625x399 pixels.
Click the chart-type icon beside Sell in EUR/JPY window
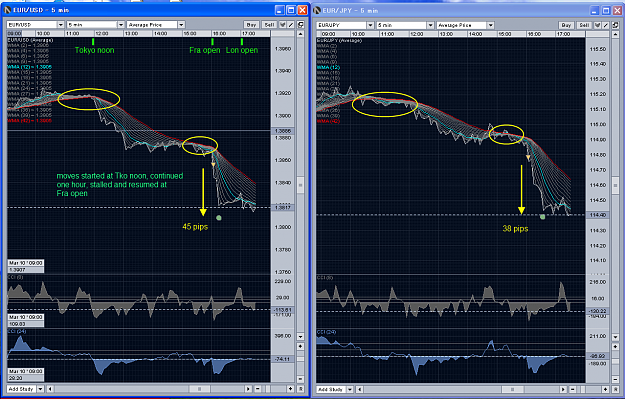(x=597, y=25)
